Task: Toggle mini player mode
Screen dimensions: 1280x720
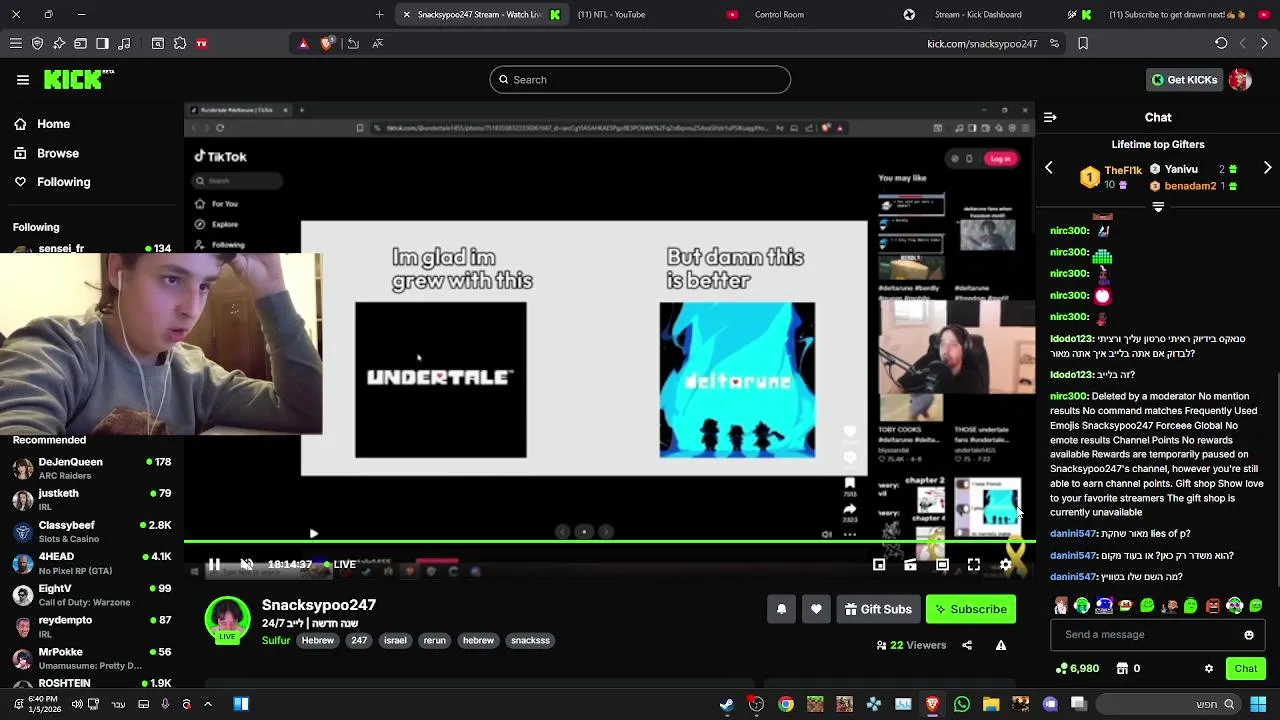Action: (x=879, y=565)
